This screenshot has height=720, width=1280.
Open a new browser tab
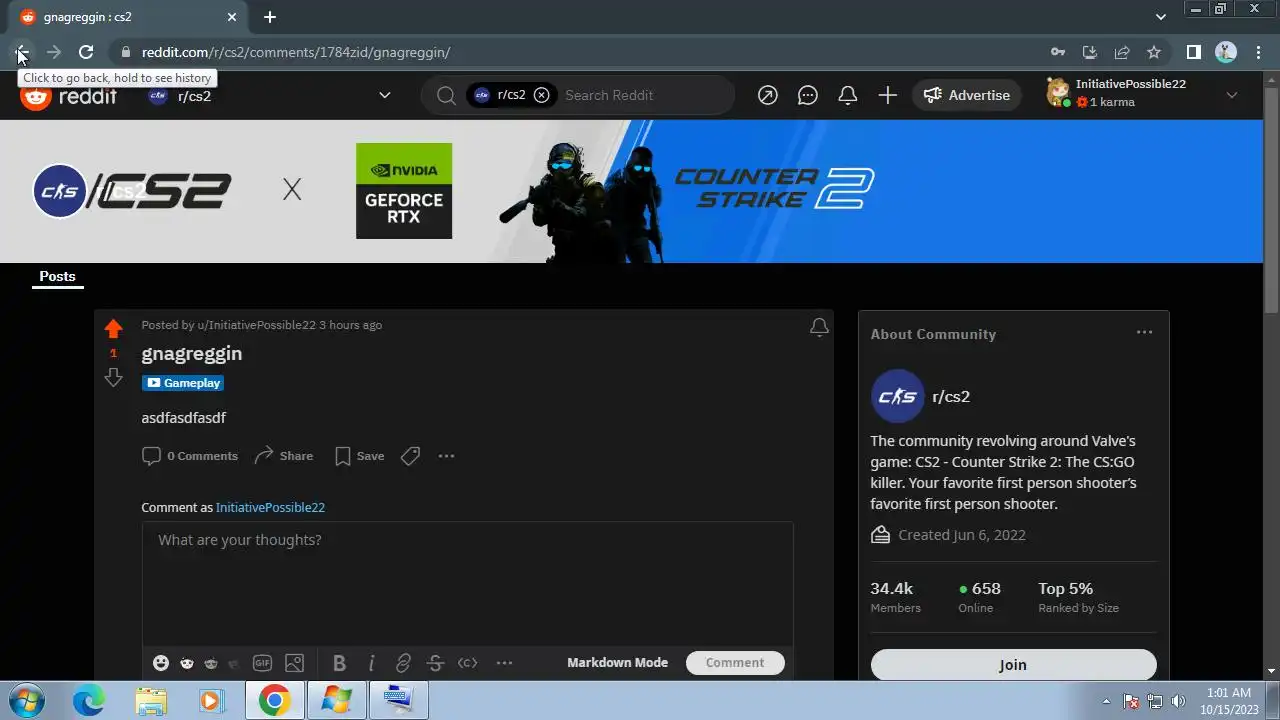click(x=270, y=17)
